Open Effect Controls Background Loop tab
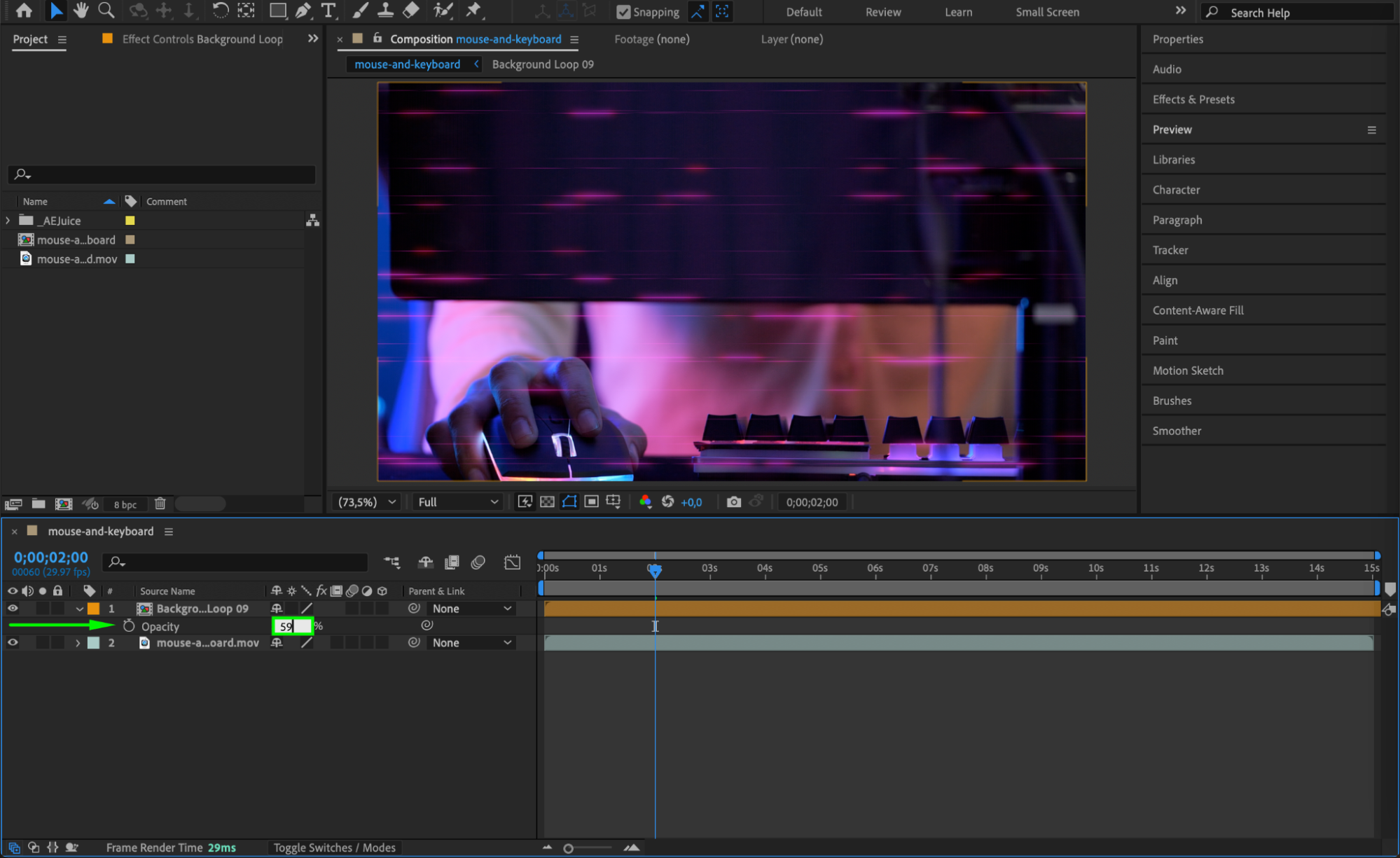 point(202,39)
